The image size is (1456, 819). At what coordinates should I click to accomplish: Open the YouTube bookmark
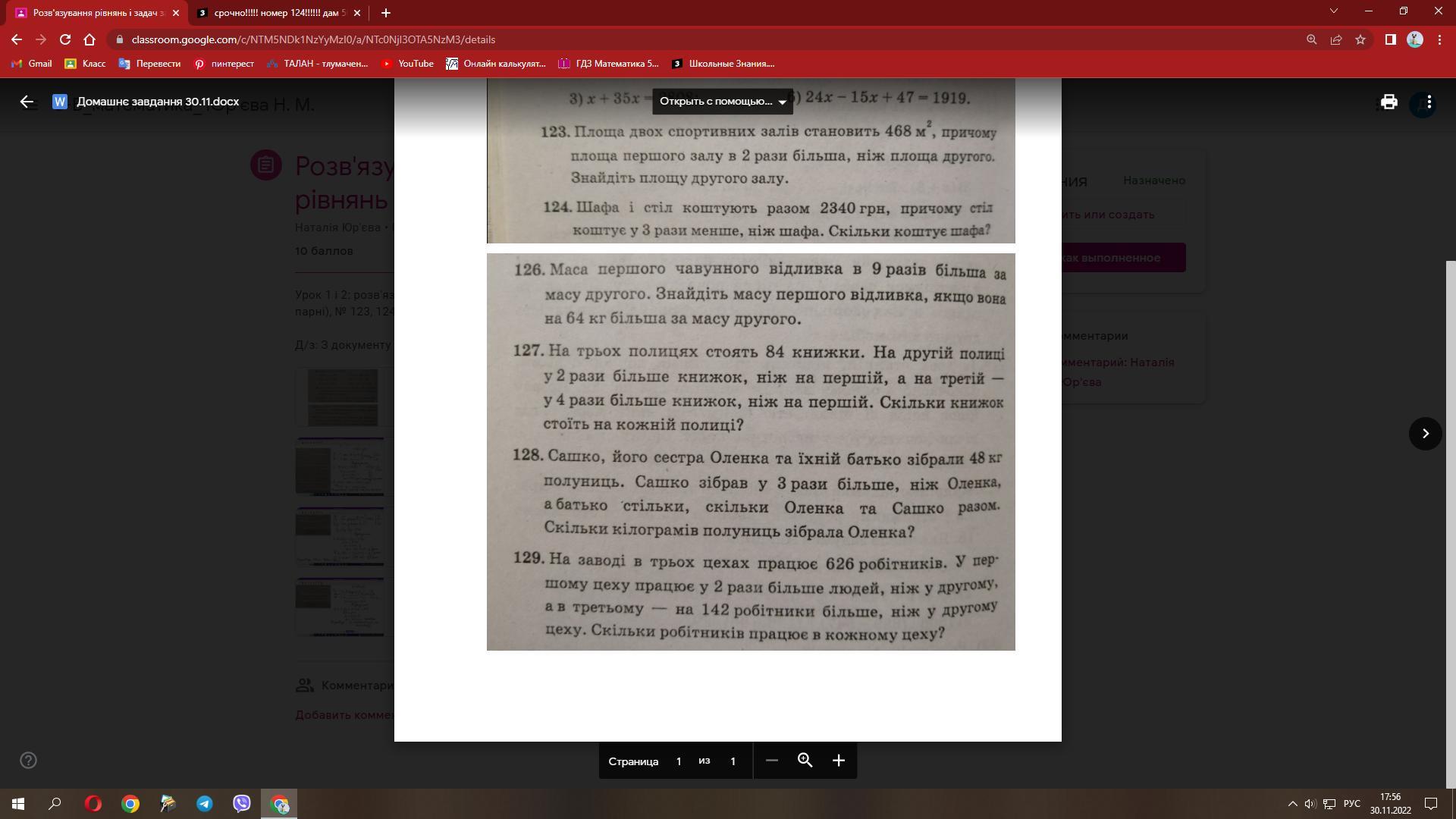pos(407,64)
